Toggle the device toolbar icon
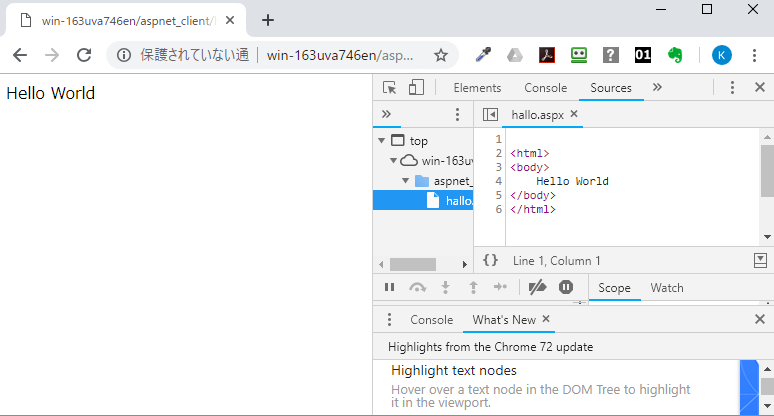Screen dimensions: 774x416 [x=416, y=88]
